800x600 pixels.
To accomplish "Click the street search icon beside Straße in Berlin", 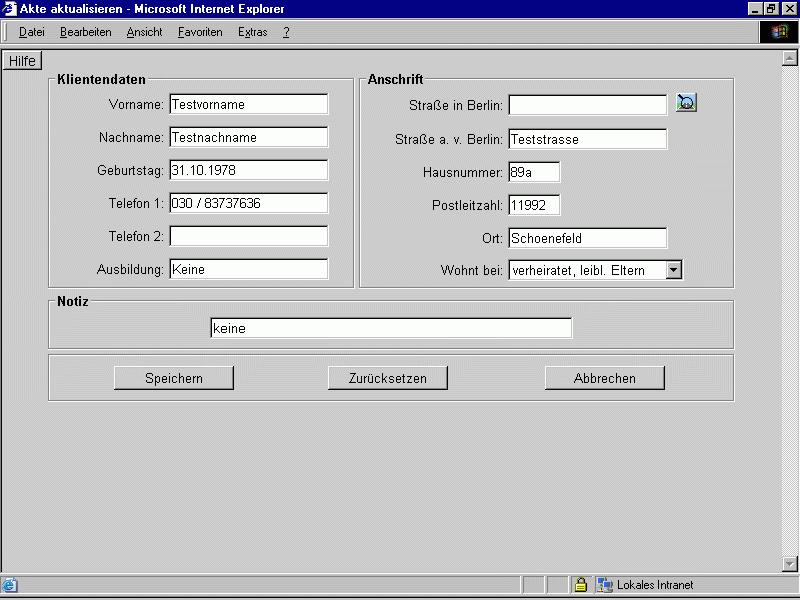I will 686,103.
